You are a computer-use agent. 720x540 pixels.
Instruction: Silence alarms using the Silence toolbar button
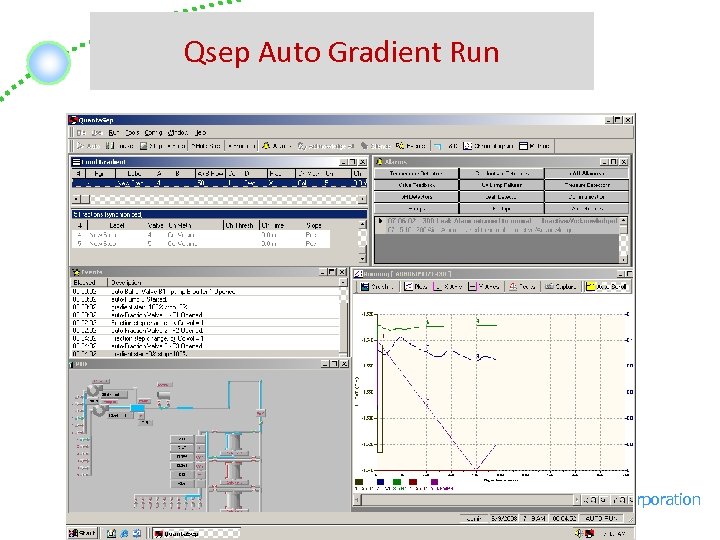coord(375,146)
